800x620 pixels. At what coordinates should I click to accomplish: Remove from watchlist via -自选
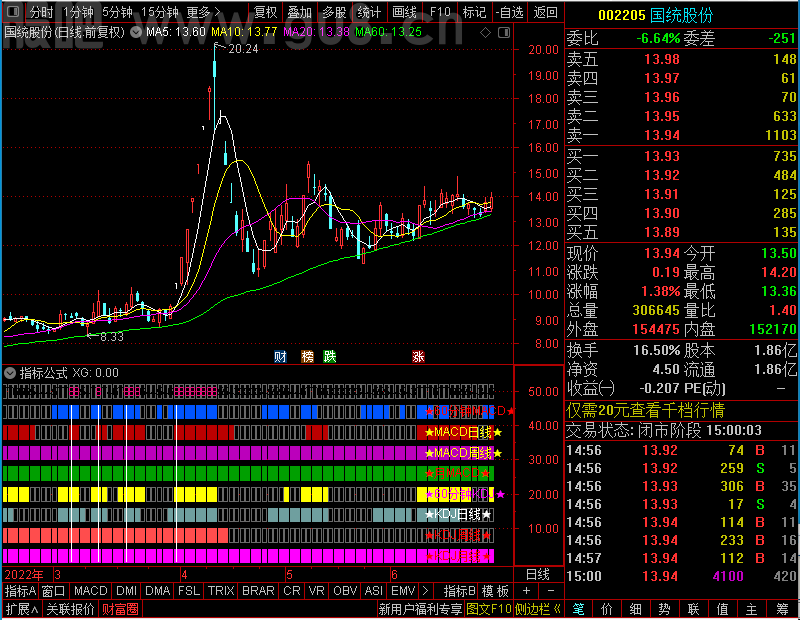tap(510, 12)
